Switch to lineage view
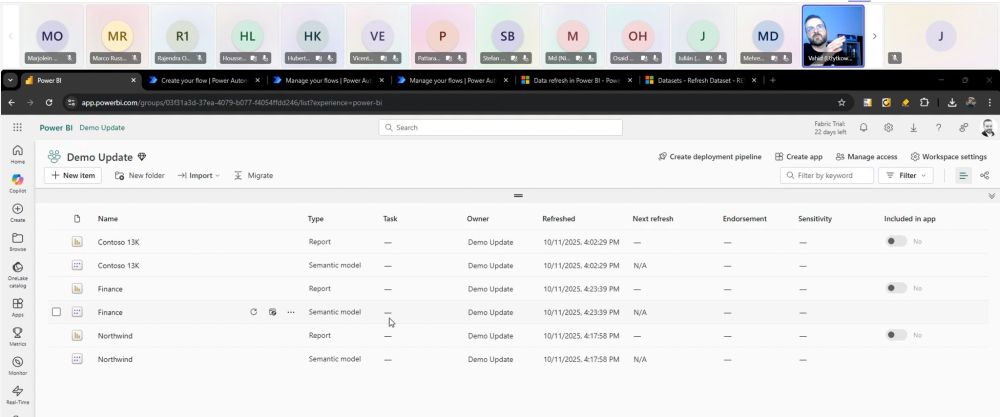This screenshot has height=417, width=1000. click(985, 175)
